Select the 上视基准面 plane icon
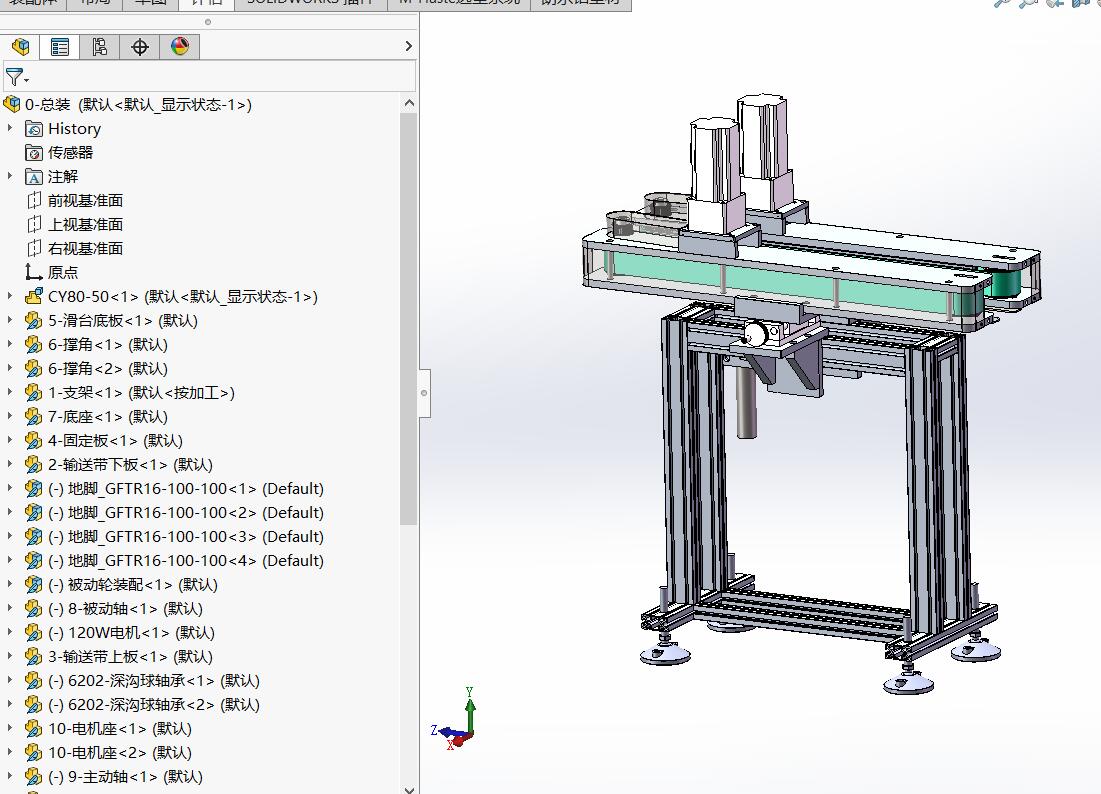1101x794 pixels. point(34,225)
